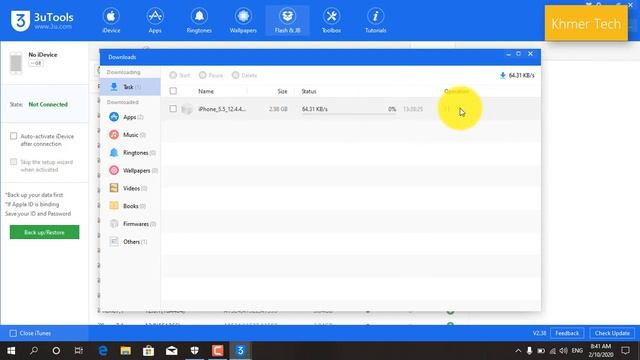Screen dimensions: 640x360
Task: Toggle the Close iTunes checkbox
Action: (x=13, y=333)
